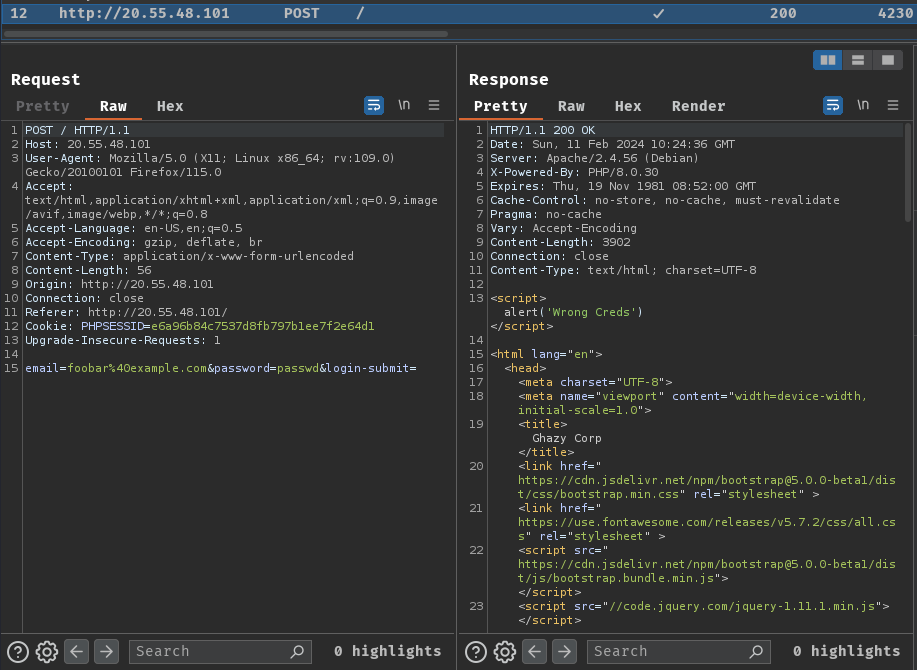
Task: Click the PHPSESSID cookie value
Action: 263,326
